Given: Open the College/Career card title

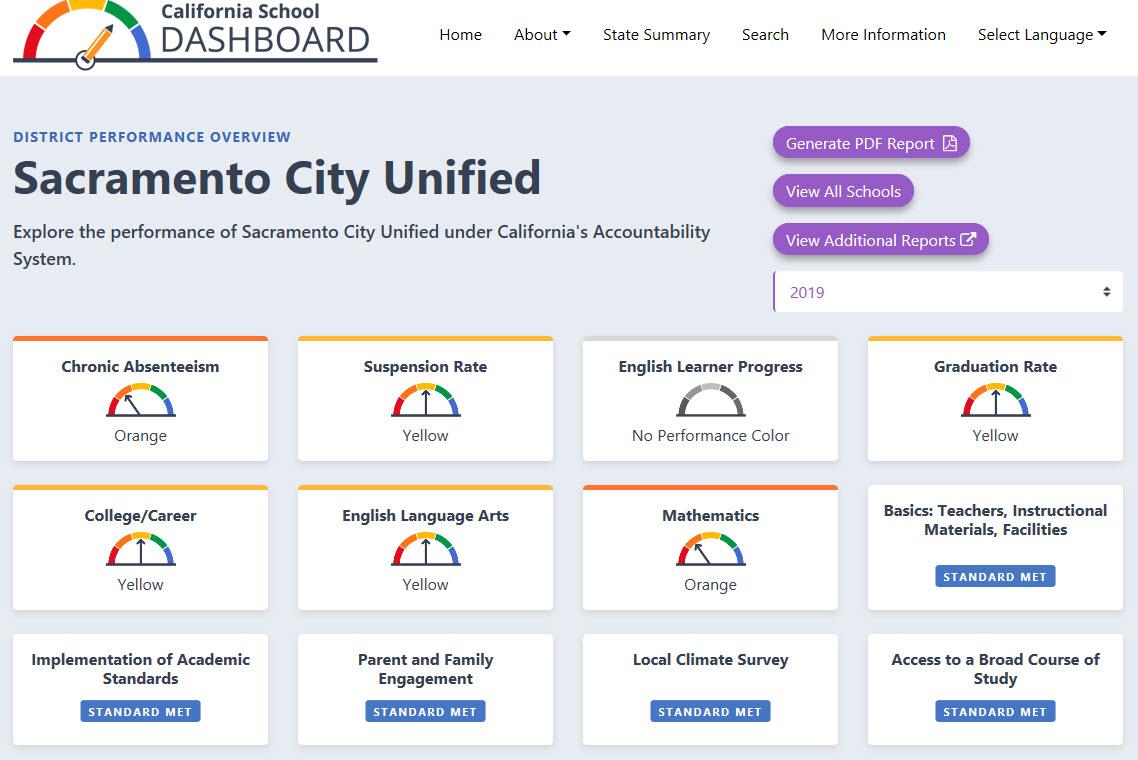Looking at the screenshot, I should 140,515.
